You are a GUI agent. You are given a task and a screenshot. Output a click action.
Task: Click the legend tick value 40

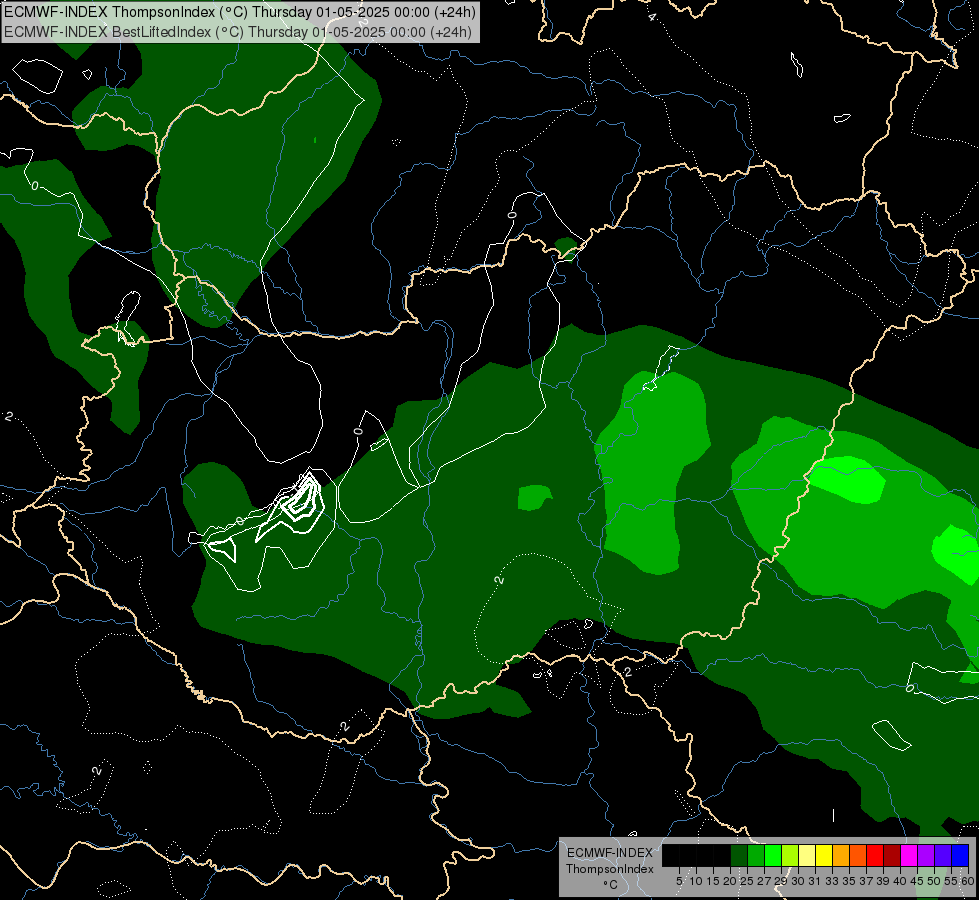pyautogui.click(x=900, y=881)
